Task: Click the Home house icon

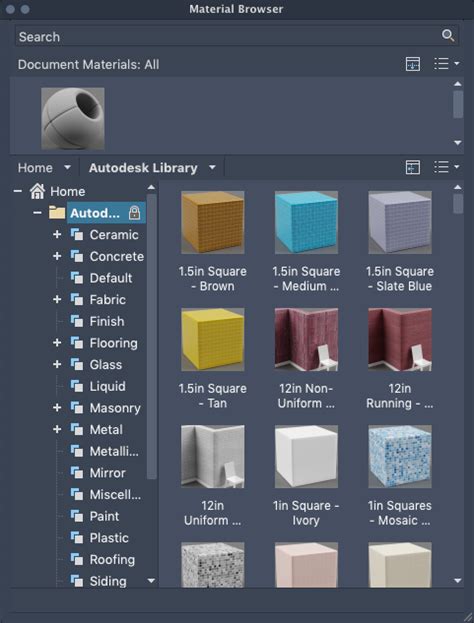Action: click(37, 191)
